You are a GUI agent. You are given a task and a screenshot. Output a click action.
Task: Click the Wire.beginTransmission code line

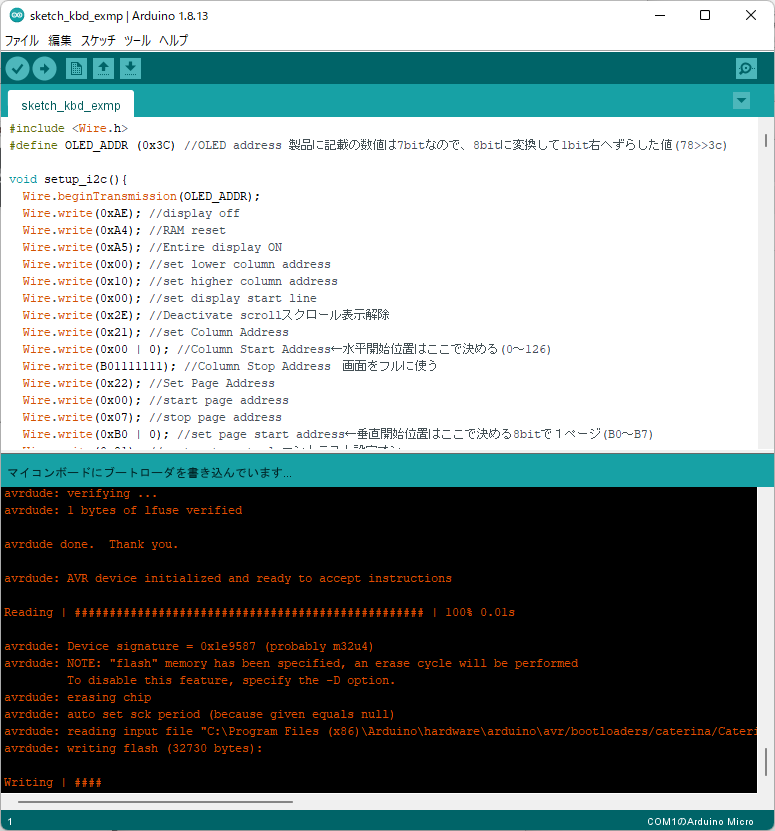(141, 196)
